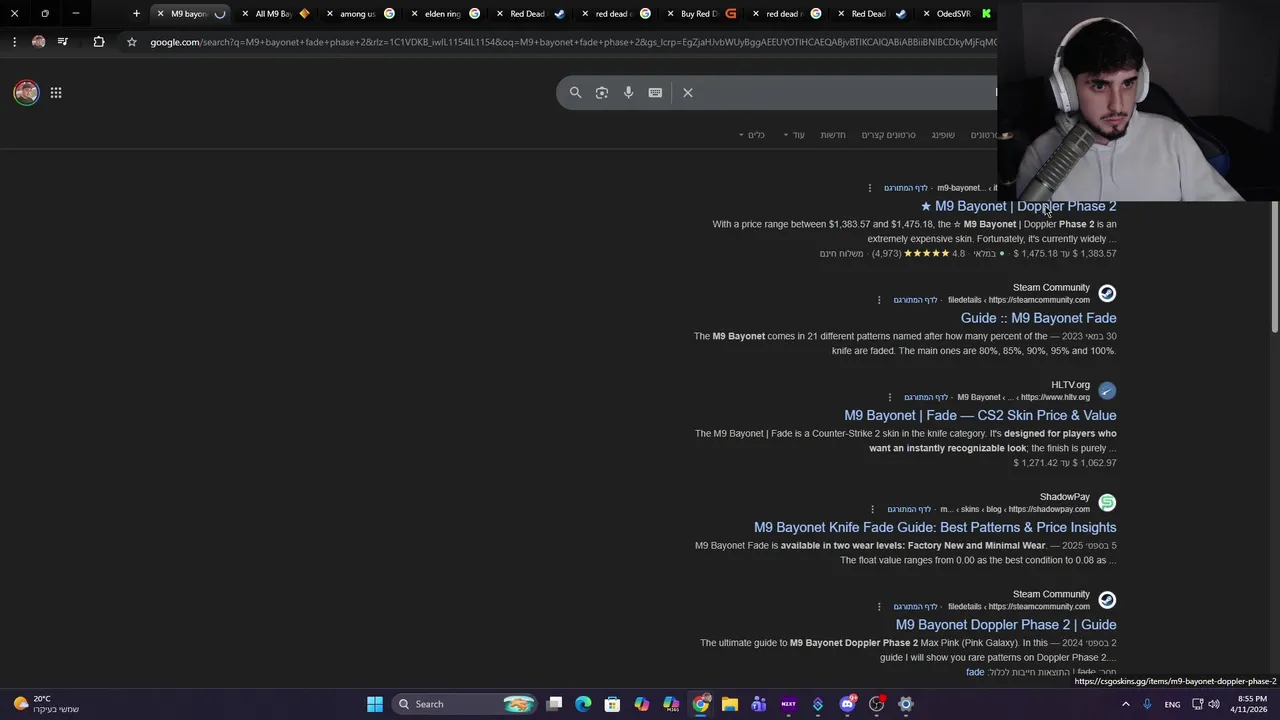
Task: Open the Google apps grid icon
Action: [56, 92]
